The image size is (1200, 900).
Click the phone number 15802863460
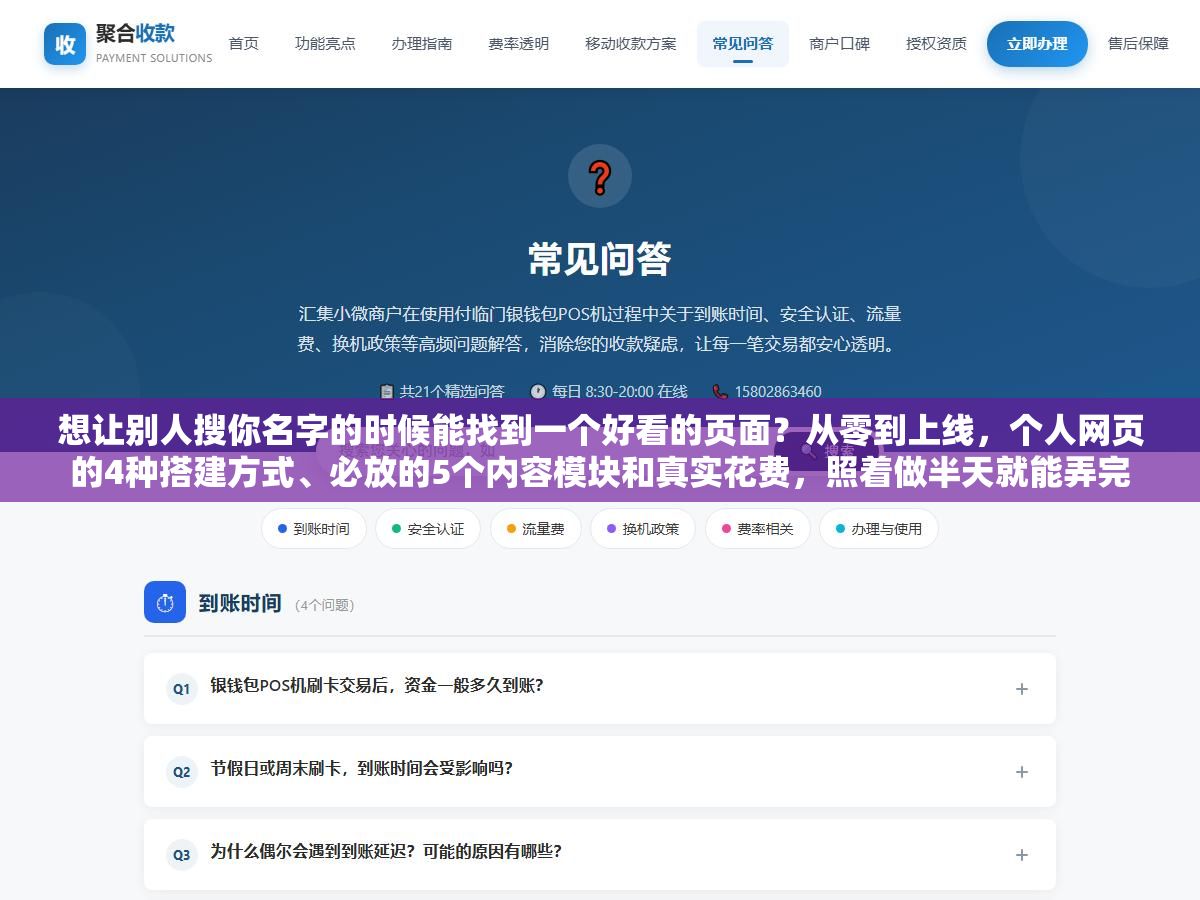point(778,392)
